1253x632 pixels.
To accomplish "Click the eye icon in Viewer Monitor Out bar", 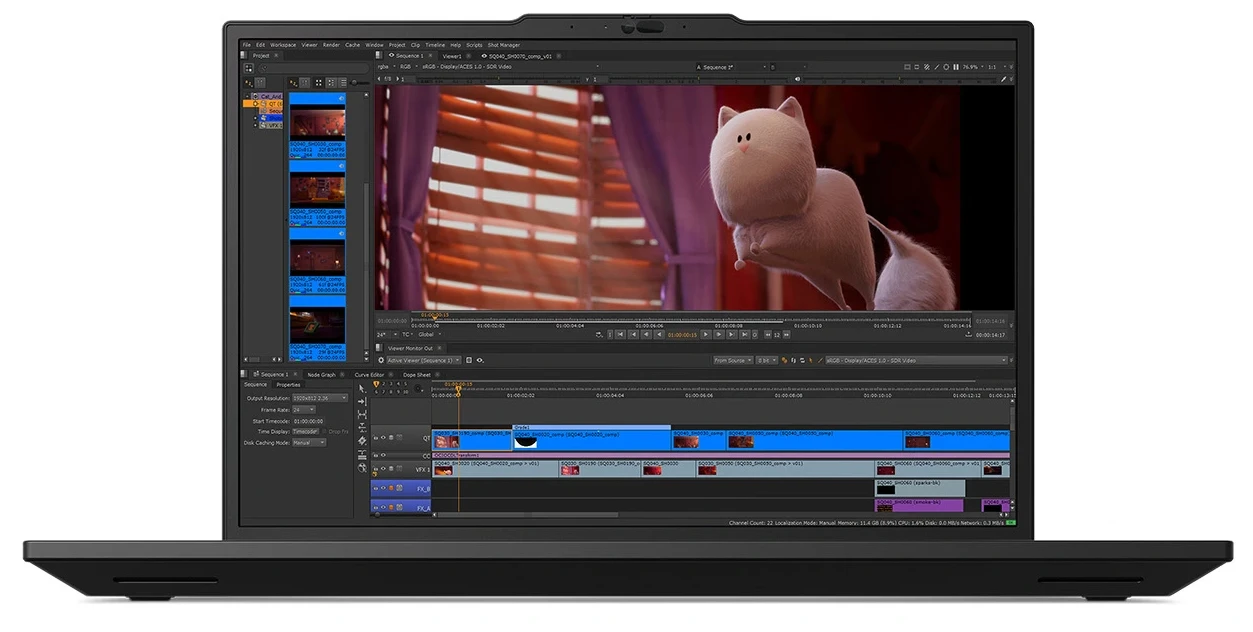I will [480, 360].
